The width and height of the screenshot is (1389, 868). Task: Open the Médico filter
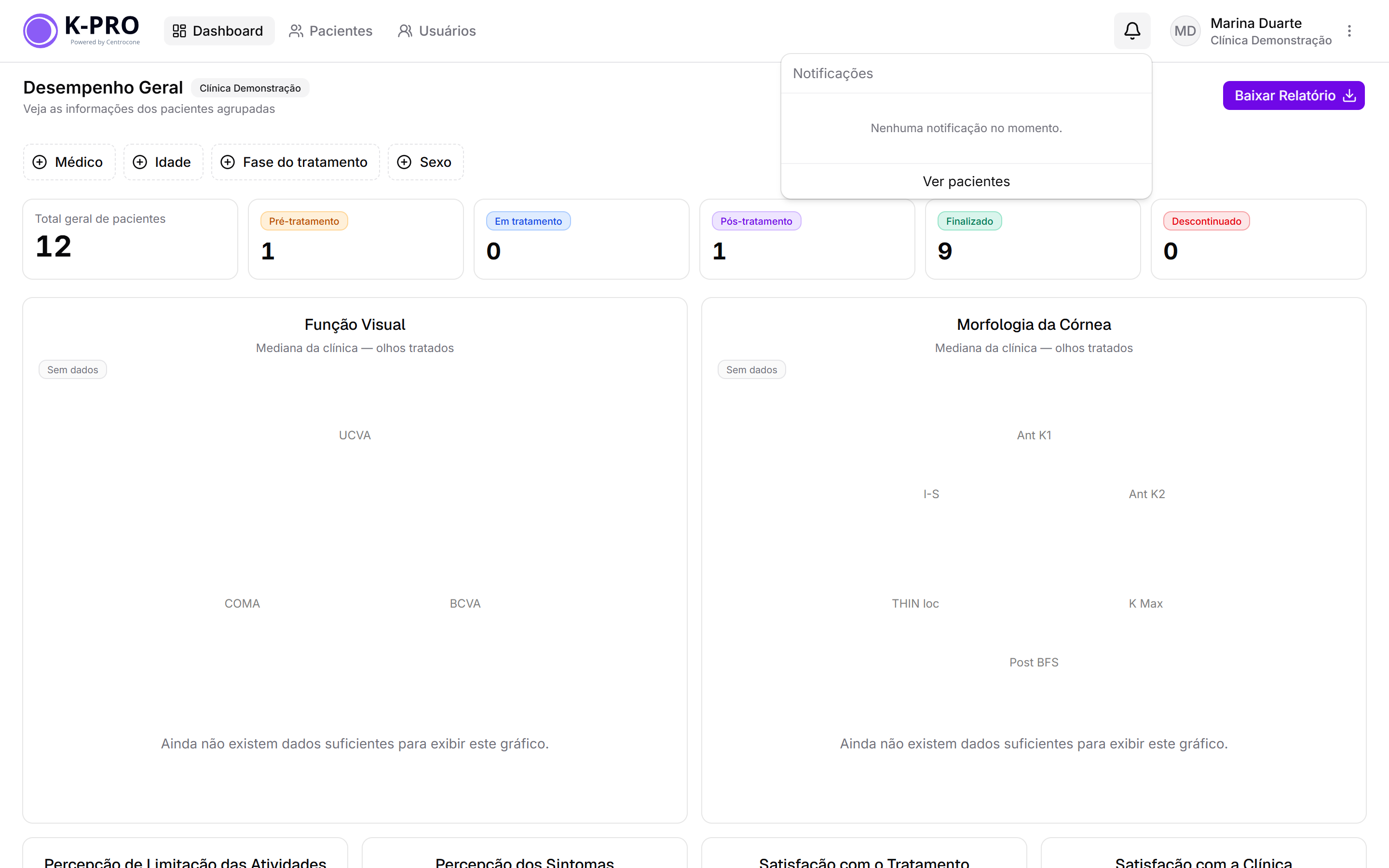click(x=69, y=162)
